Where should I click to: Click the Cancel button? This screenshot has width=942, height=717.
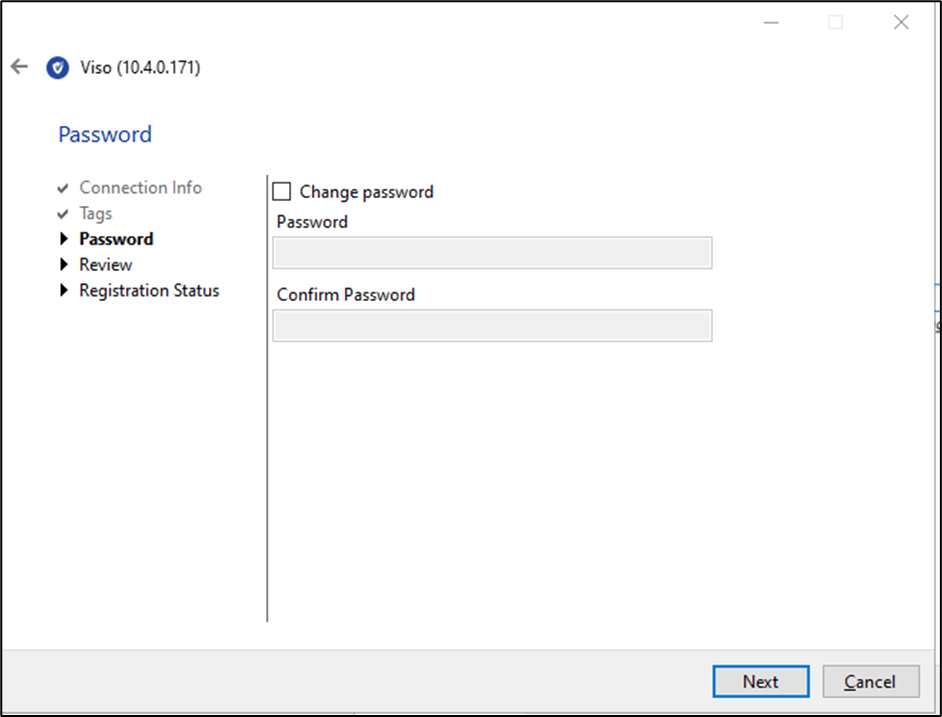pyautogui.click(x=870, y=681)
